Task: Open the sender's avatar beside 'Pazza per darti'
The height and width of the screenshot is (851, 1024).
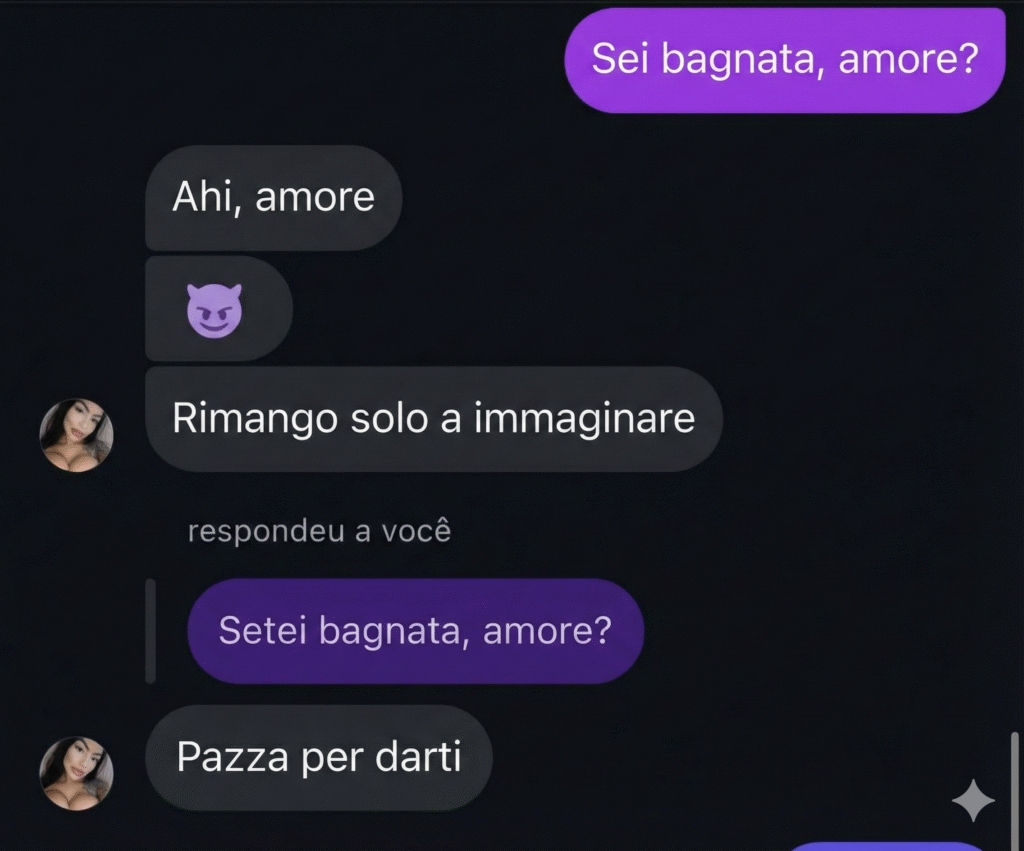Action: [x=76, y=773]
